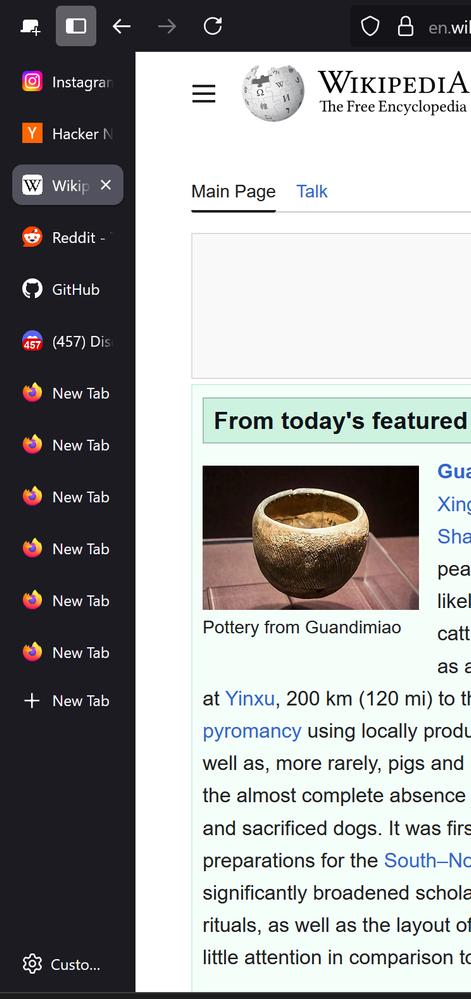This screenshot has height=999, width=471.
Task: Open the Talk page tab
Action: point(312,191)
